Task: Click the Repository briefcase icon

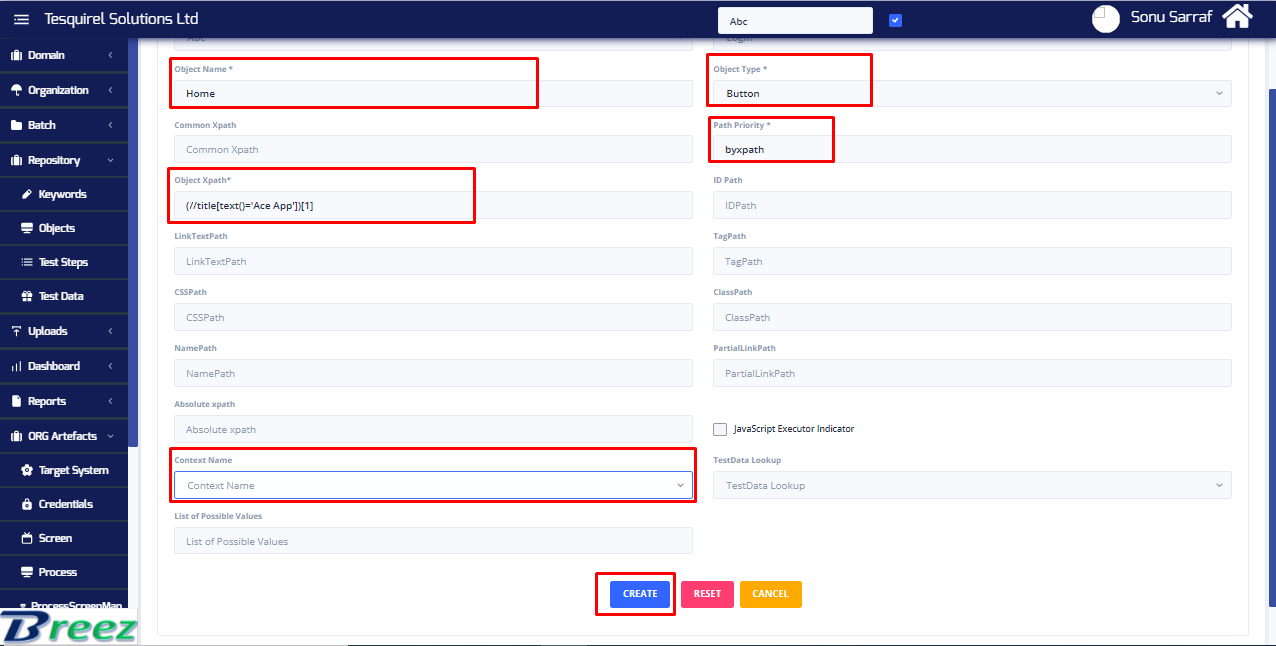Action: click(16, 160)
